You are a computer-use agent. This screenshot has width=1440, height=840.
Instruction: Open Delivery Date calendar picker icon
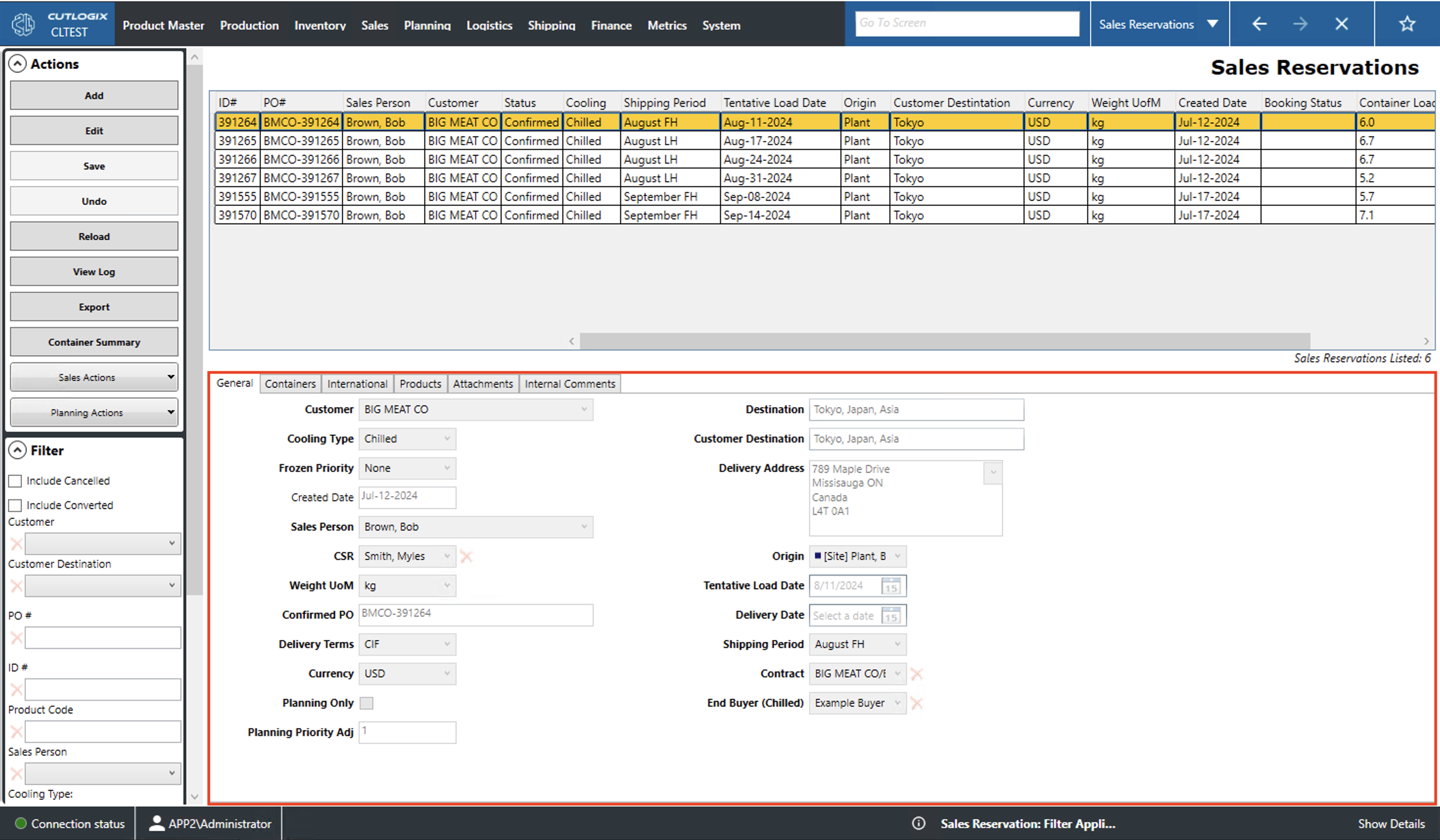[x=891, y=616]
